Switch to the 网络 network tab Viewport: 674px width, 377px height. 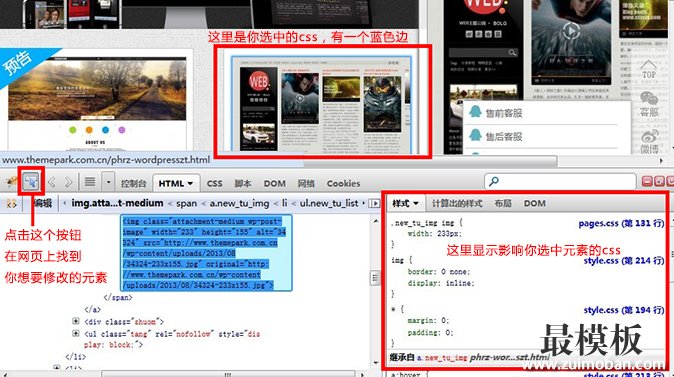[x=306, y=184]
